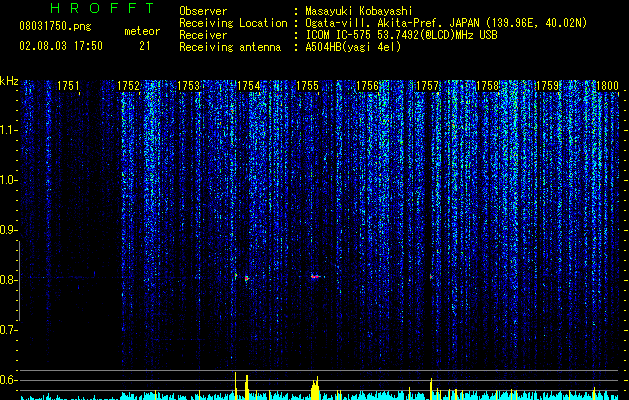This screenshot has height=400, width=629.
Task: Click the 'meteor' count label
Action: click(142, 31)
